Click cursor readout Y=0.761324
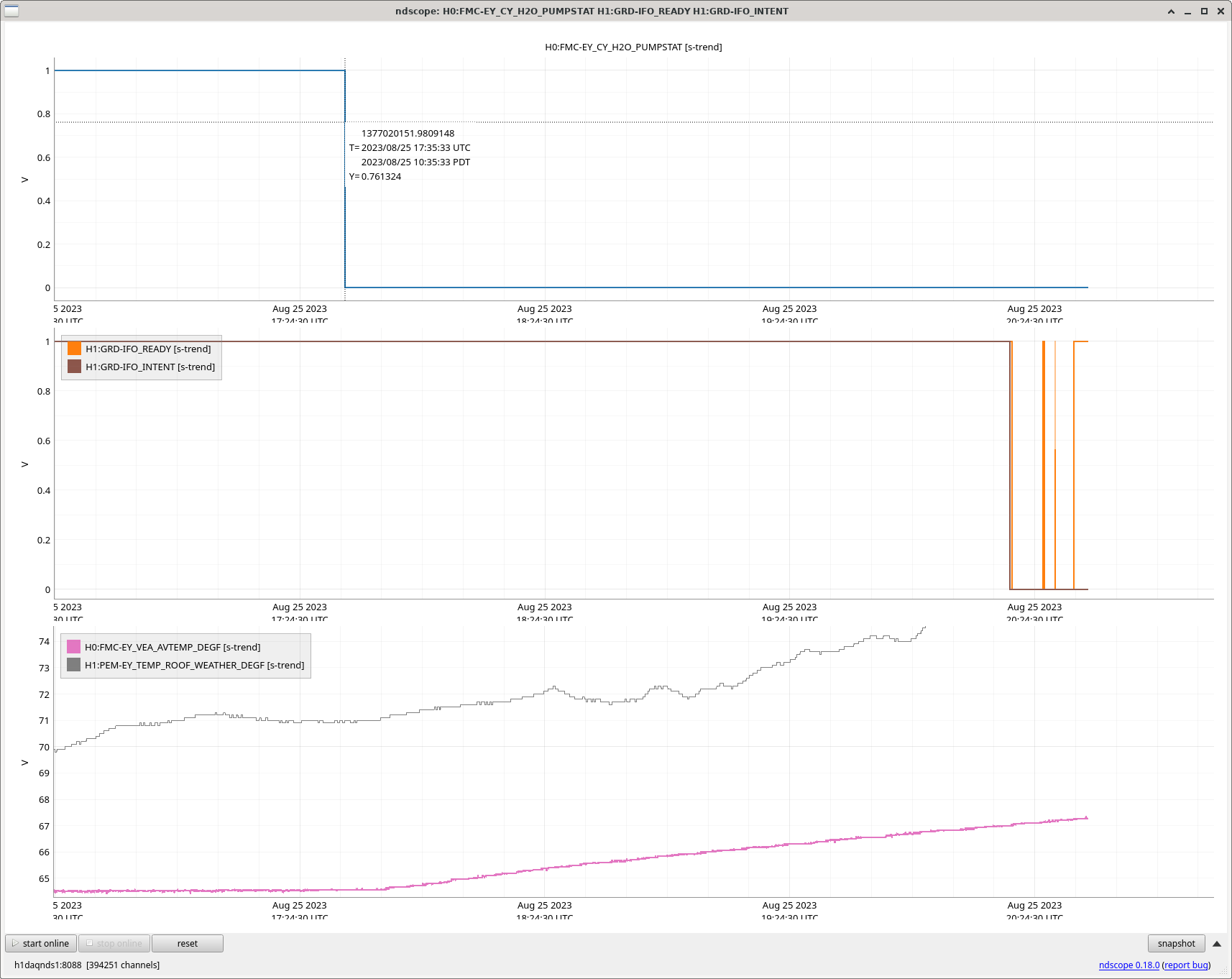 coord(375,176)
